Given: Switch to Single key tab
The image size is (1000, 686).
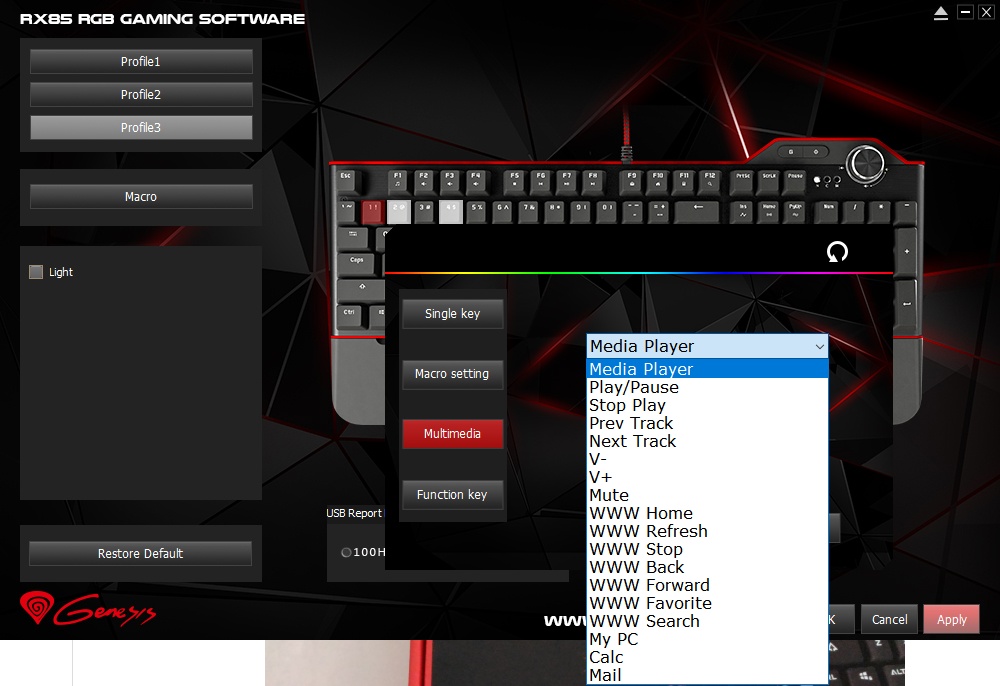Looking at the screenshot, I should pos(452,314).
